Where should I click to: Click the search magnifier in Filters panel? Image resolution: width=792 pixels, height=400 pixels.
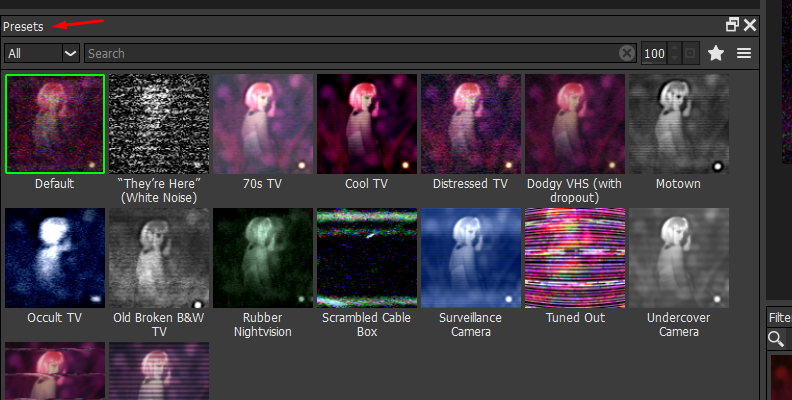point(776,338)
